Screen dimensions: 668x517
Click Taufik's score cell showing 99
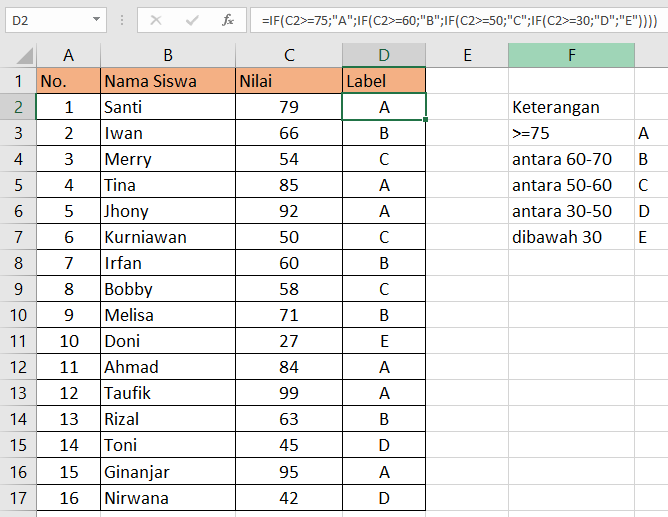click(288, 393)
